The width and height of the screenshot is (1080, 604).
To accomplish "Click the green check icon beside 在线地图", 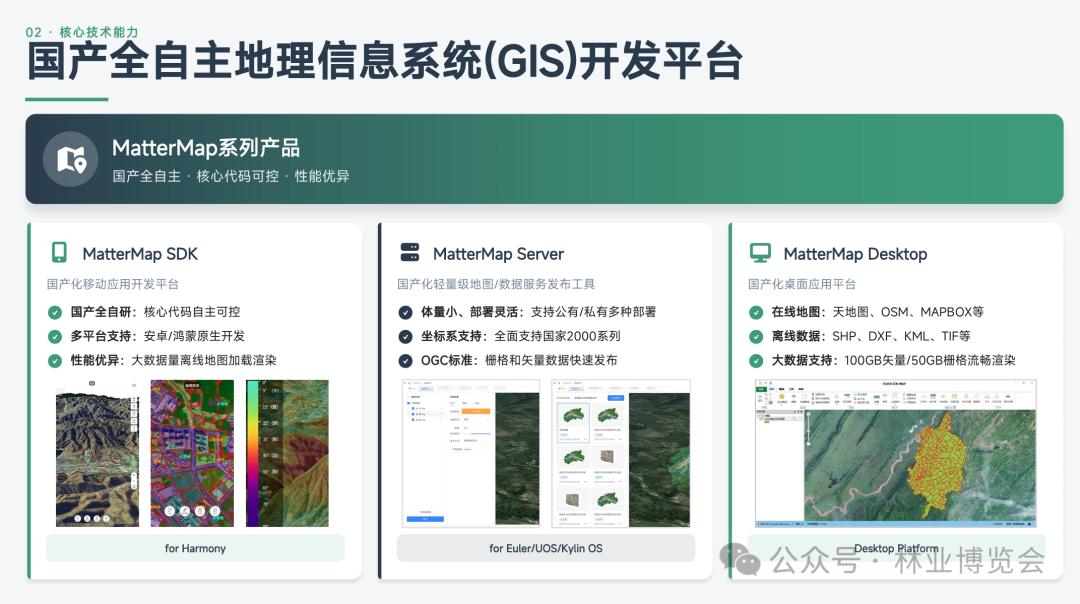I will pos(756,313).
